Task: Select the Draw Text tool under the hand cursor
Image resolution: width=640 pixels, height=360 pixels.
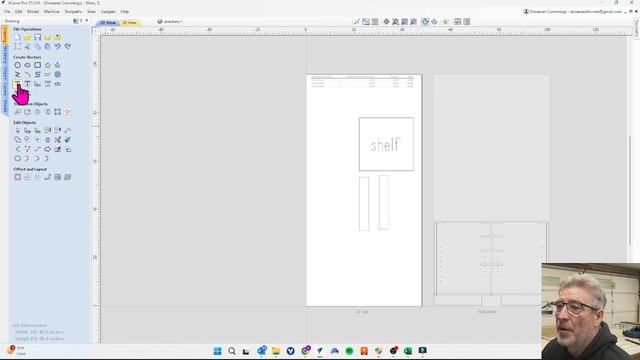Action: 18,84
